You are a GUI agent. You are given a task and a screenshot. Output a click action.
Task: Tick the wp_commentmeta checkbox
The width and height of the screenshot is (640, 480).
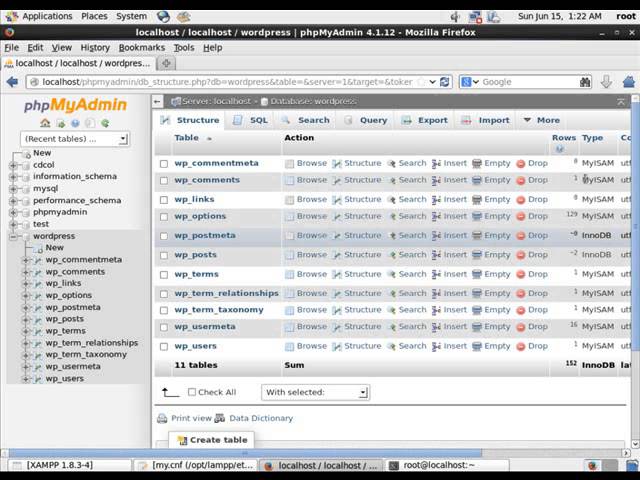tap(164, 164)
